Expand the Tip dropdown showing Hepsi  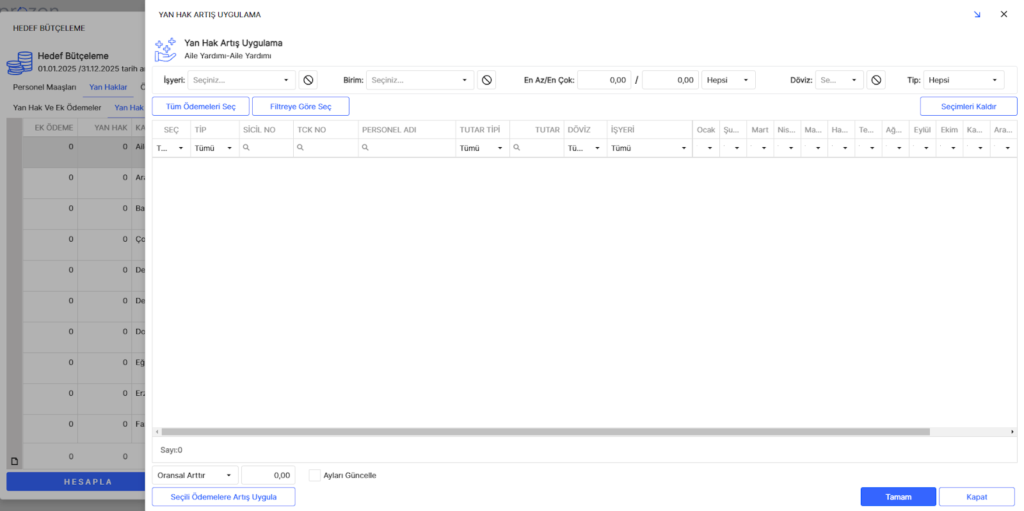click(963, 80)
